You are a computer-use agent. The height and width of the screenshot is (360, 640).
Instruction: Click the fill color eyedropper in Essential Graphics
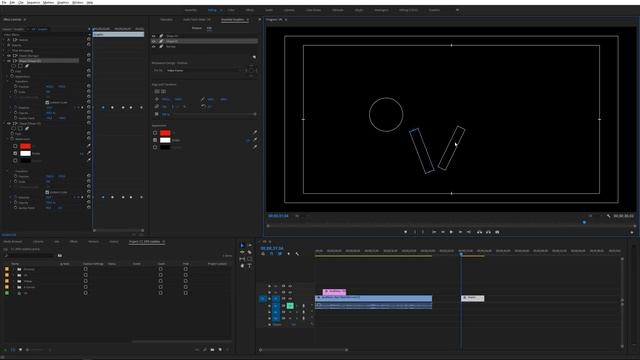point(255,133)
